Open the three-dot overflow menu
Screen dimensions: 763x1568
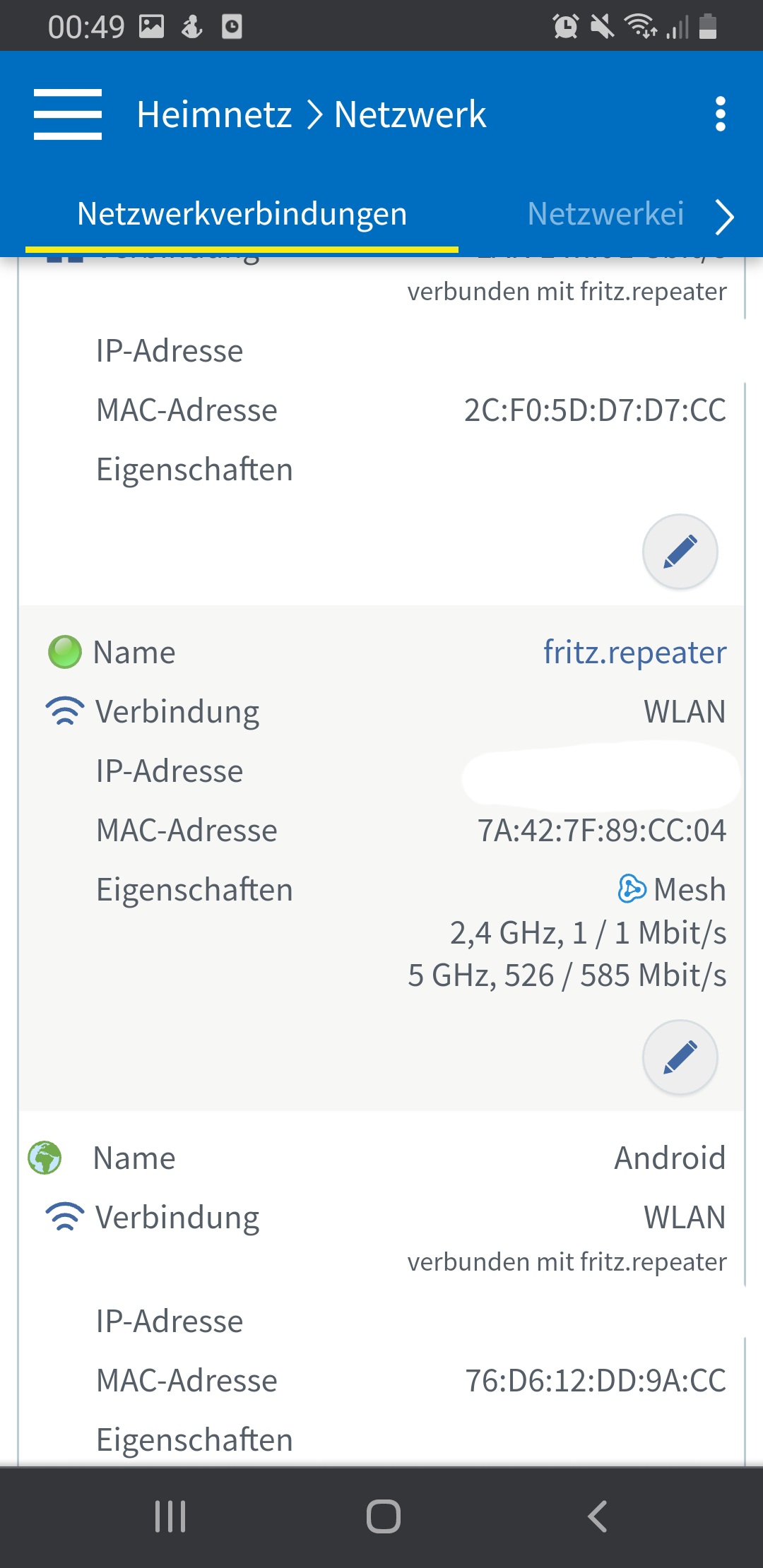pos(720,114)
